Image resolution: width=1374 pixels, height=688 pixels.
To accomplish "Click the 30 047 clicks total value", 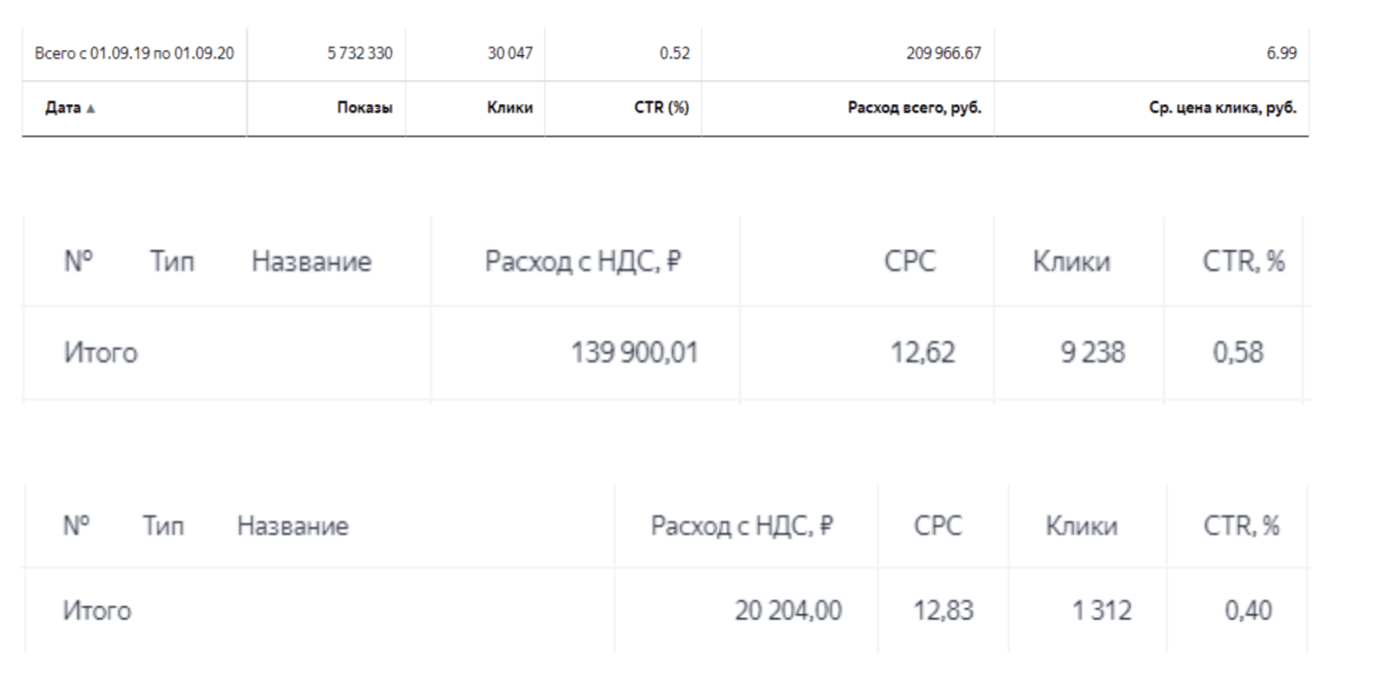I will pyautogui.click(x=511, y=54).
